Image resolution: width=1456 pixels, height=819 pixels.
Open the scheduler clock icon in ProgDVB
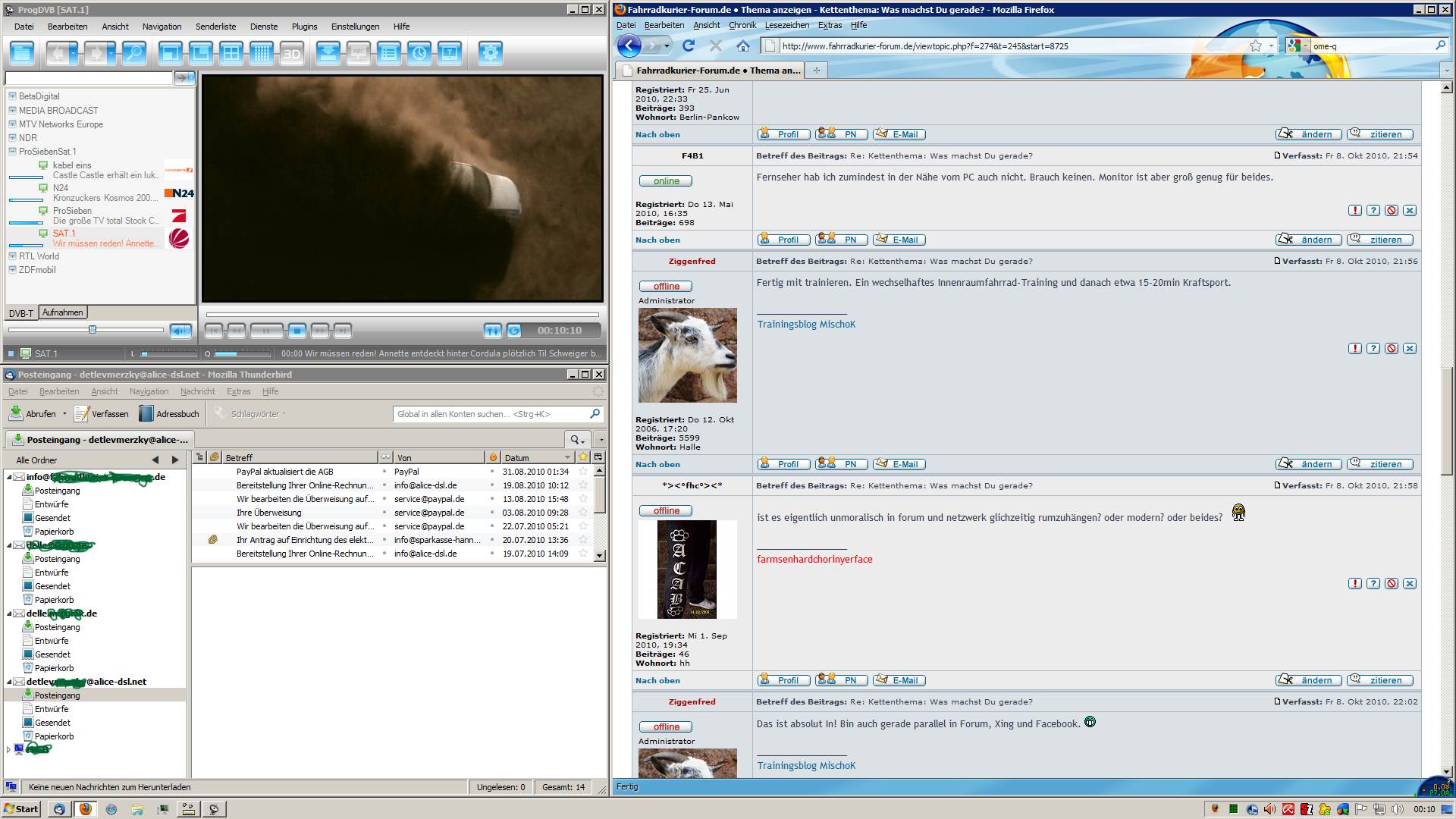[419, 53]
